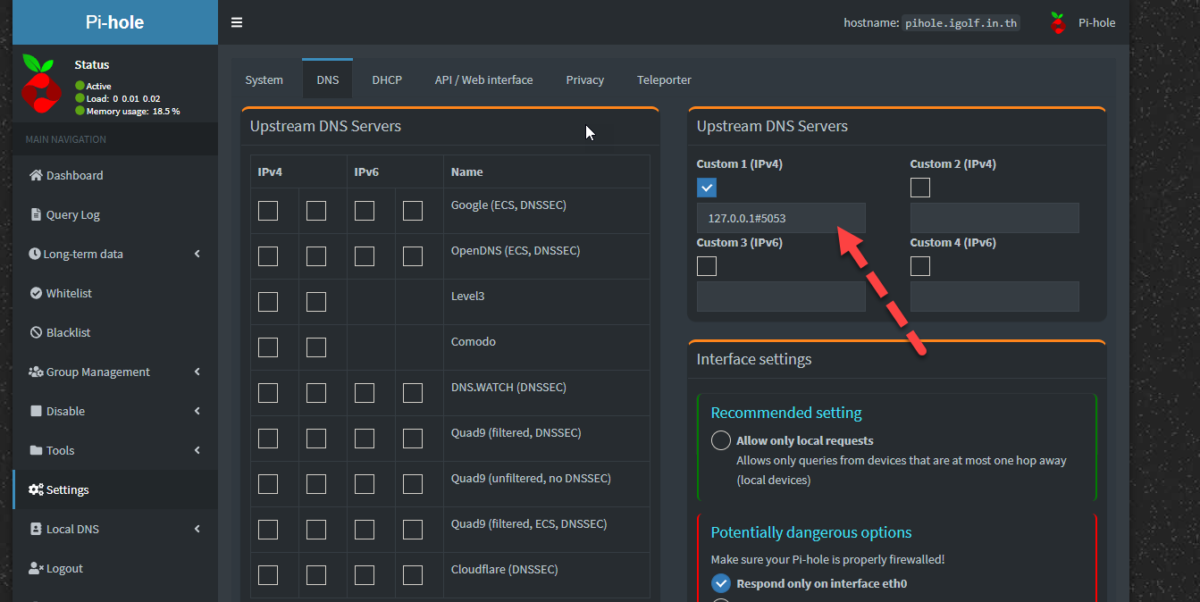Screen dimensions: 1200x602
Task: Expand Group Management submenu arrow
Action: point(197,372)
